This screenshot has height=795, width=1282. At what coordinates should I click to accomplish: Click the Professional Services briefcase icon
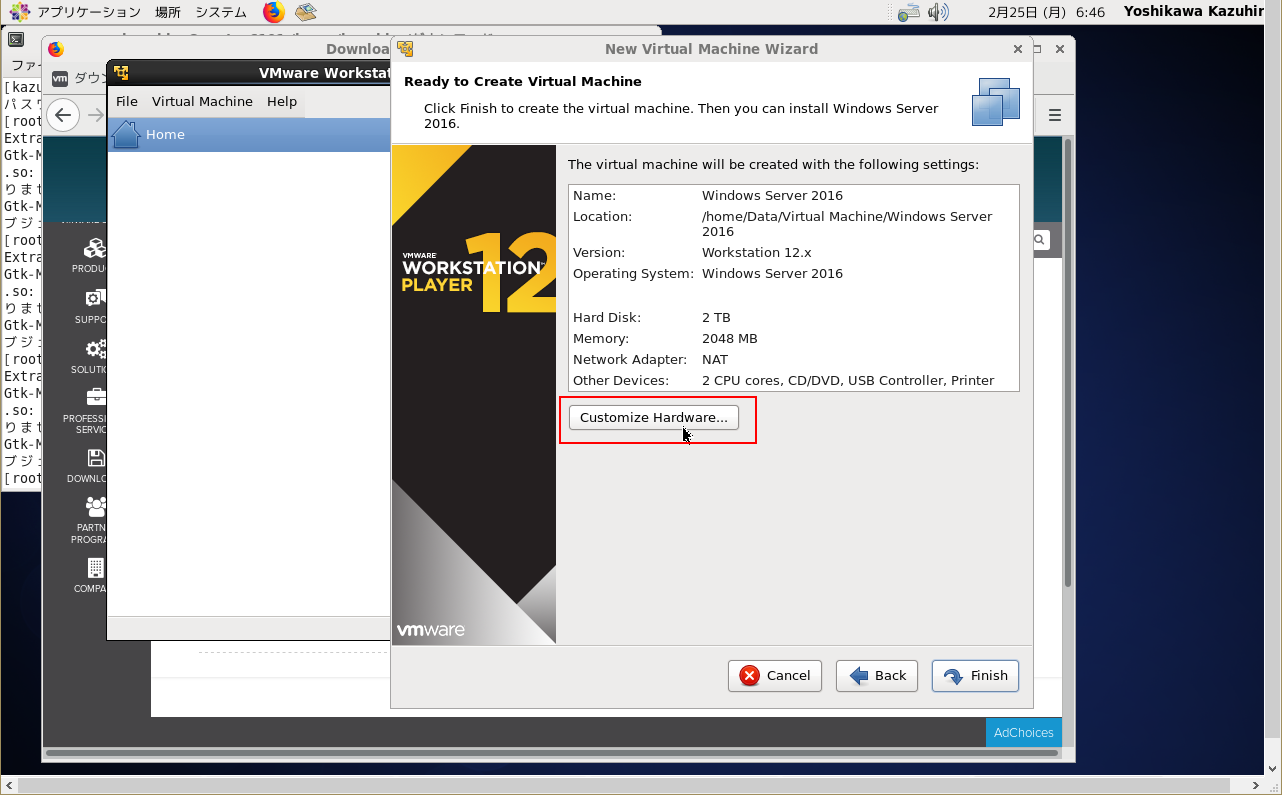tap(95, 398)
